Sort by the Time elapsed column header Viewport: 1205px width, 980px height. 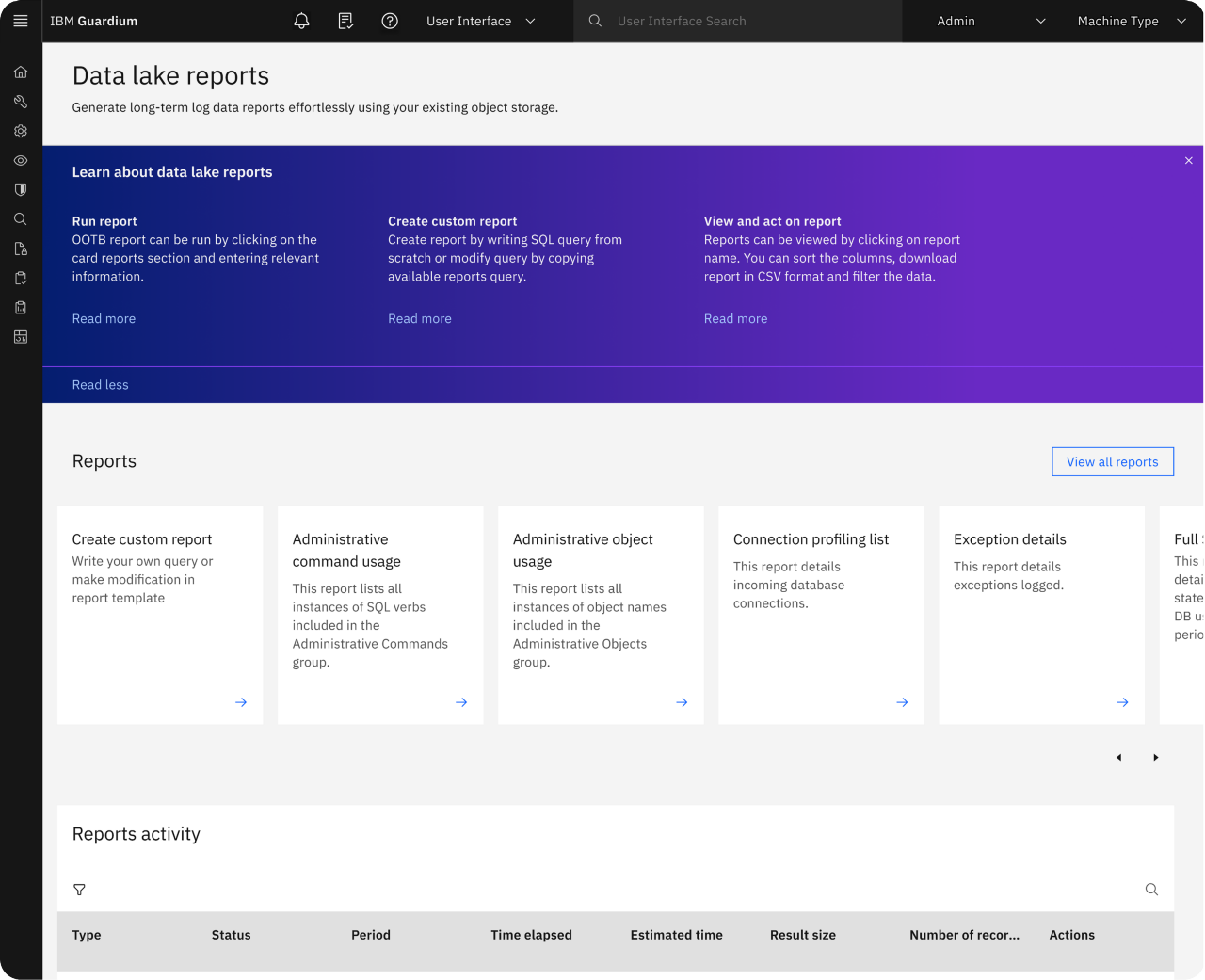[x=531, y=935]
